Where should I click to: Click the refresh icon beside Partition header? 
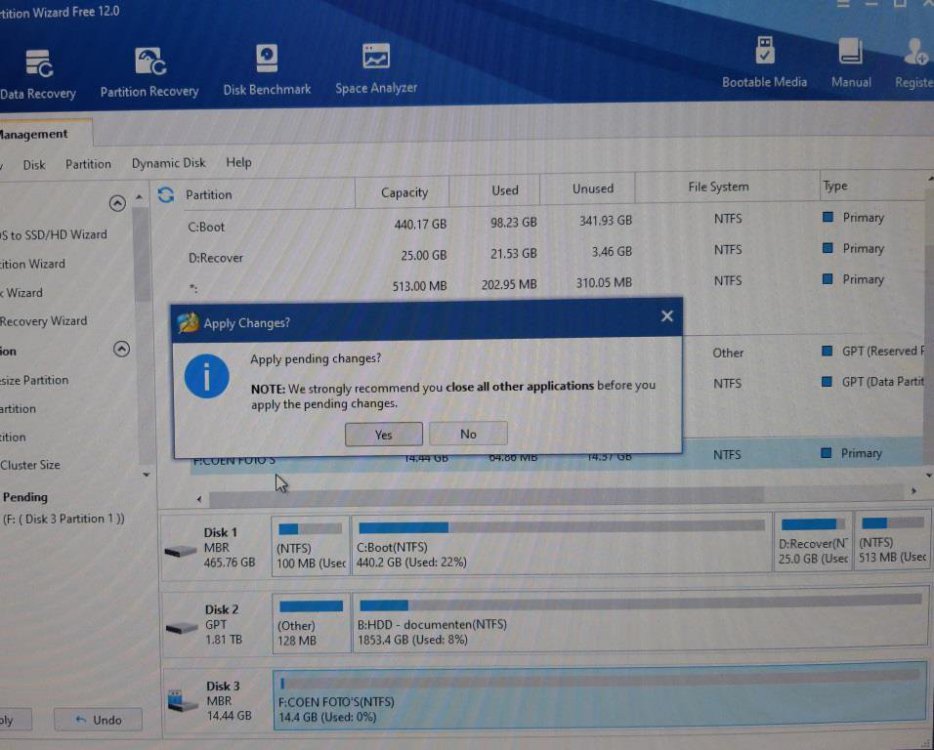click(166, 195)
